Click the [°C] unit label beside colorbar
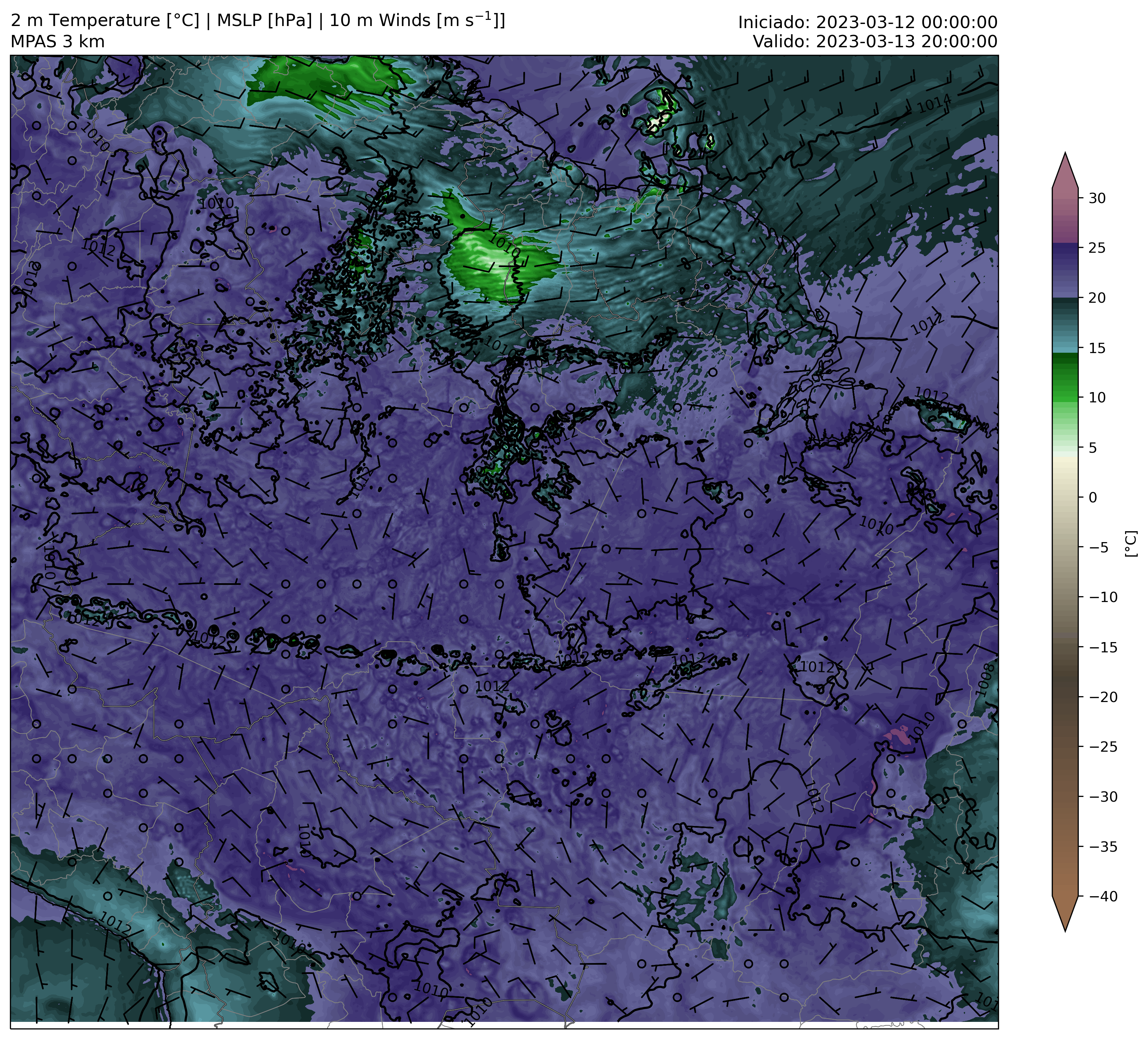1148x1039 pixels. pos(1131,544)
